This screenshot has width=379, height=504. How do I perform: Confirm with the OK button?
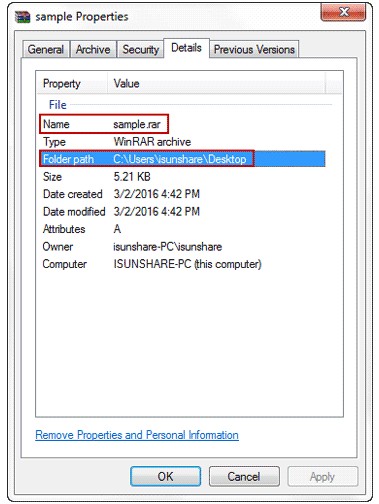(166, 476)
